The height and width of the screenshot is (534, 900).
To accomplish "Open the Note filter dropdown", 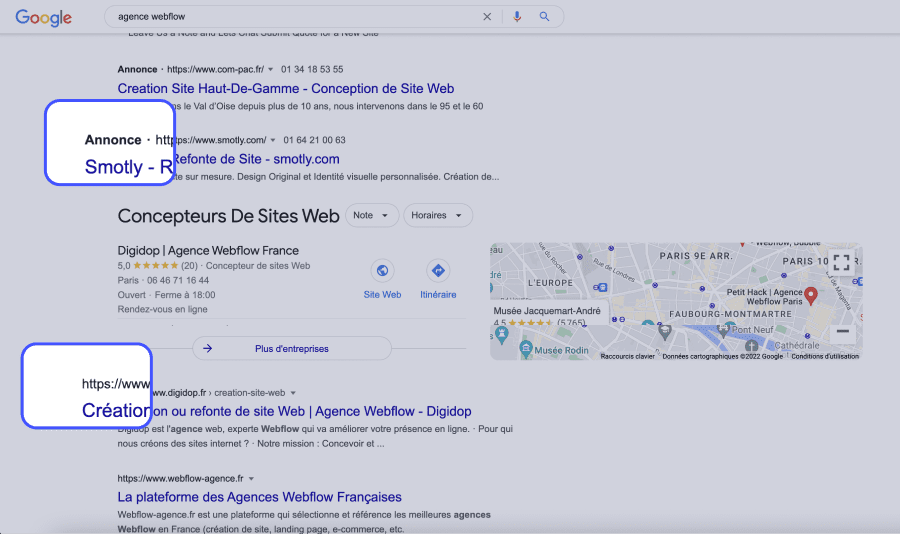I will (371, 215).
